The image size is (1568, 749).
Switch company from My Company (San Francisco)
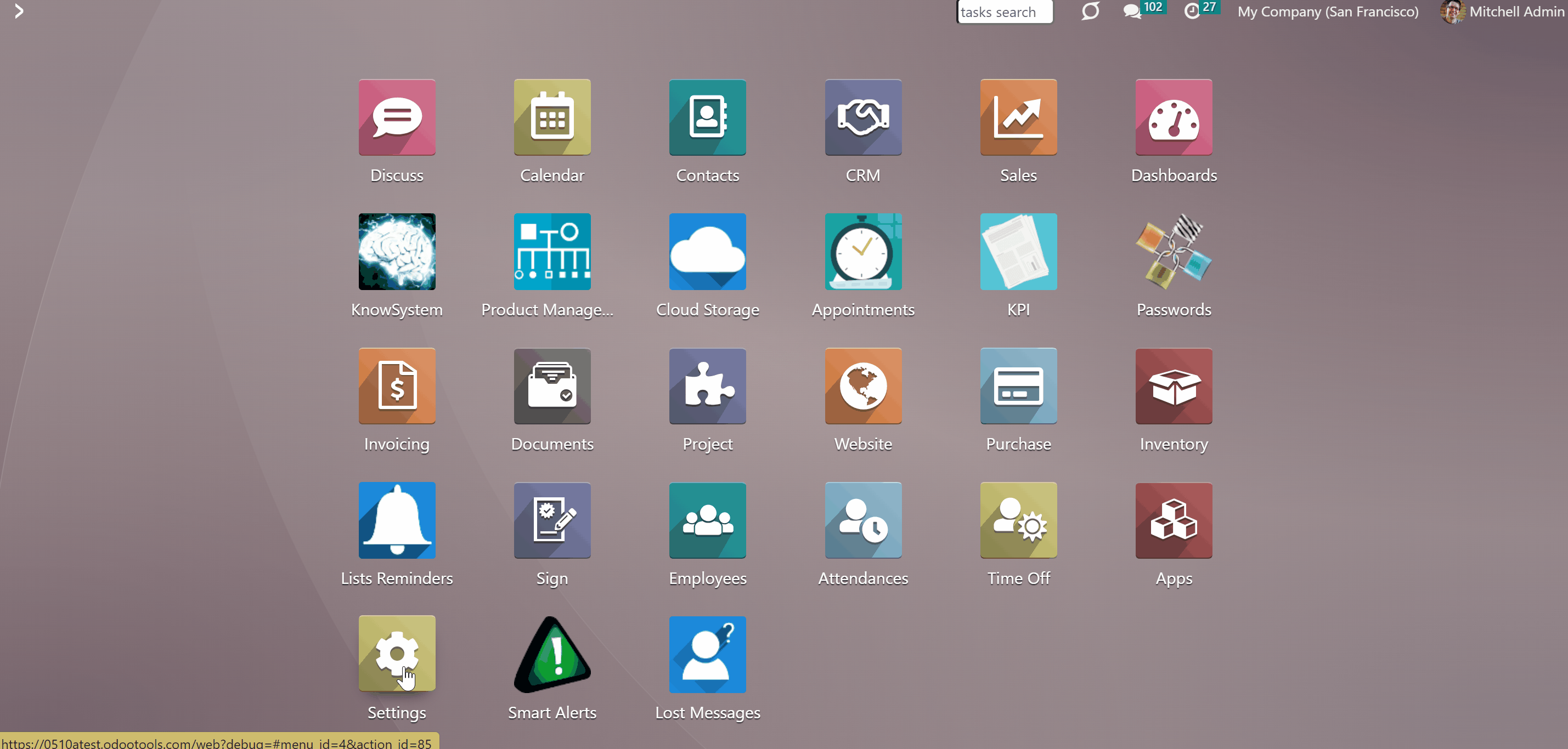pyautogui.click(x=1328, y=12)
